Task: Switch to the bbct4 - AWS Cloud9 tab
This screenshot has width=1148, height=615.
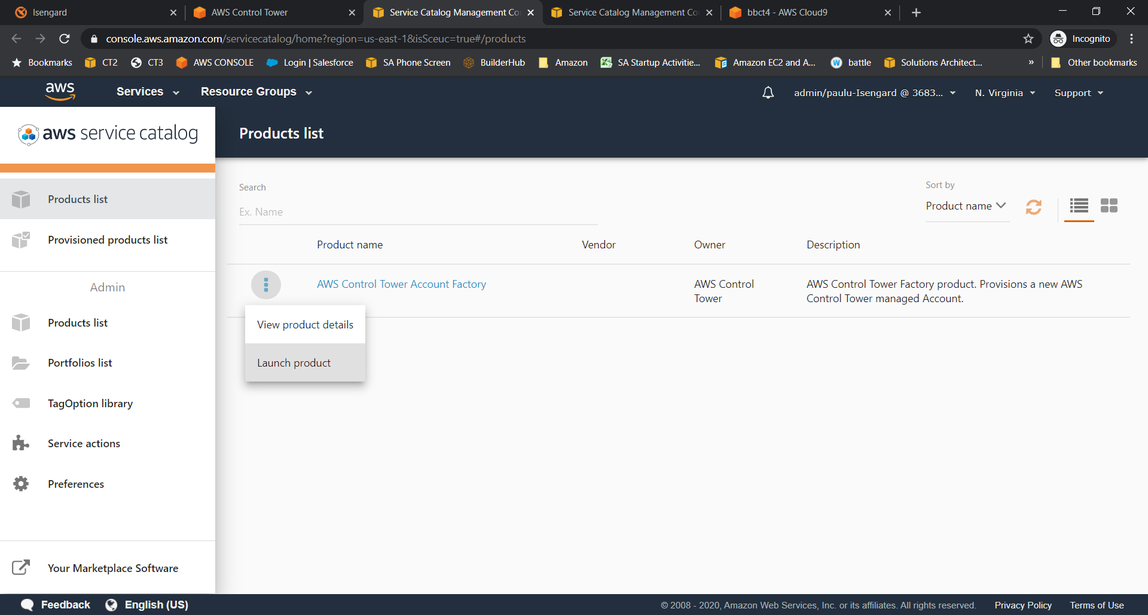Action: [x=810, y=12]
